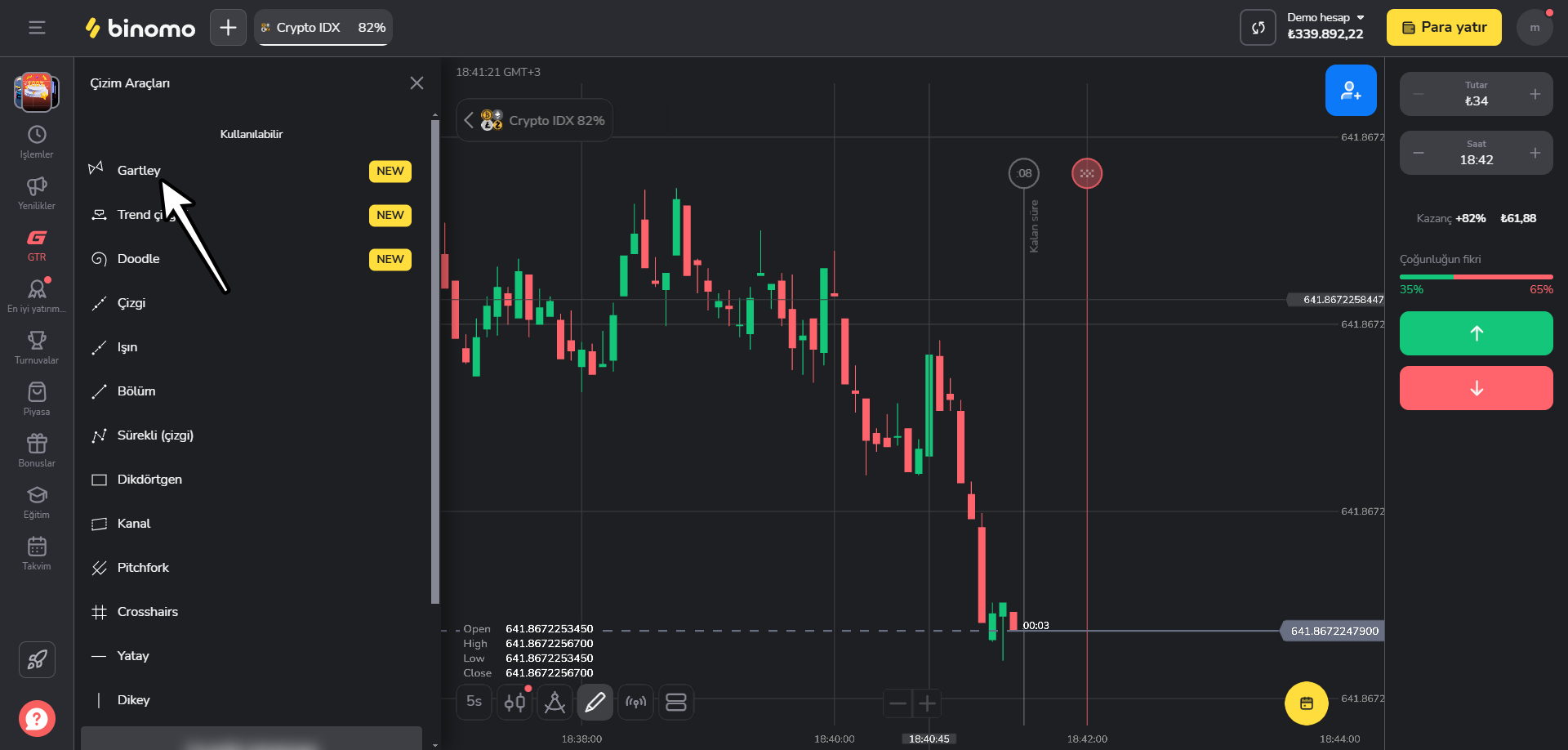Open En iyi yatırımcı leaderboard

point(37,297)
